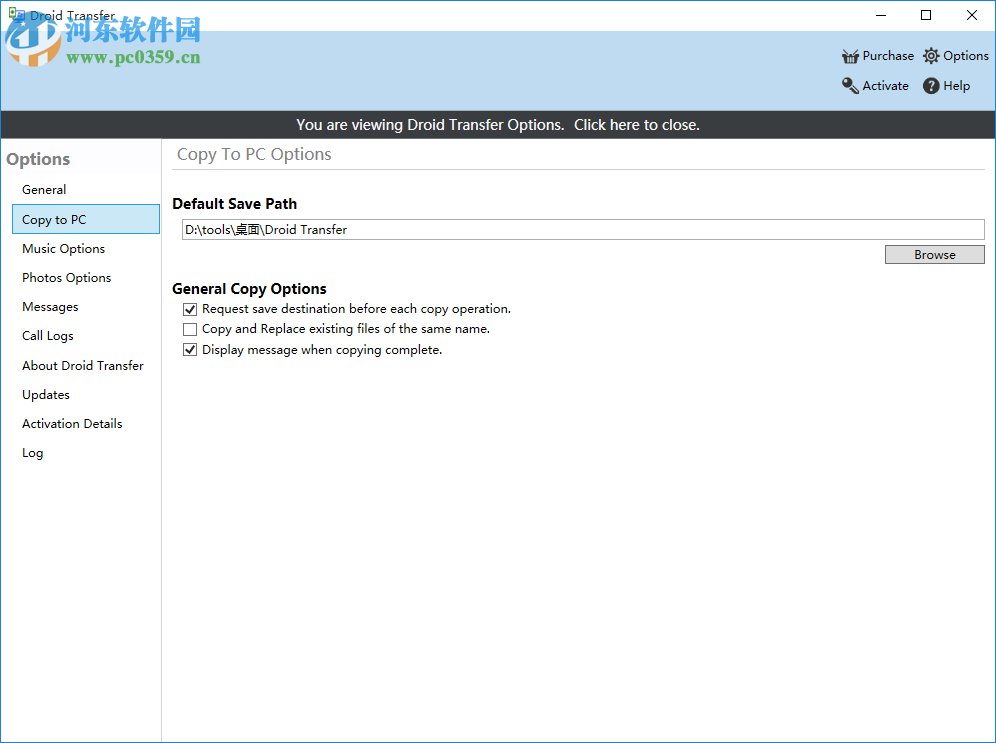996x743 pixels.
Task: Select Photos Options in the sidebar
Action: click(x=66, y=277)
